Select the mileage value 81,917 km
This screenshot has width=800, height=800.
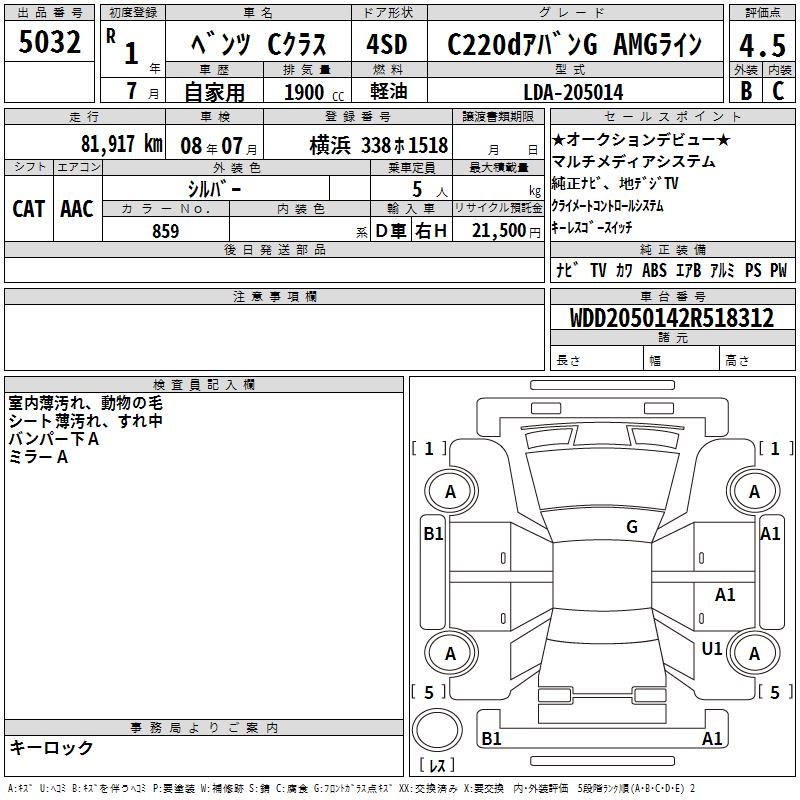[122, 143]
